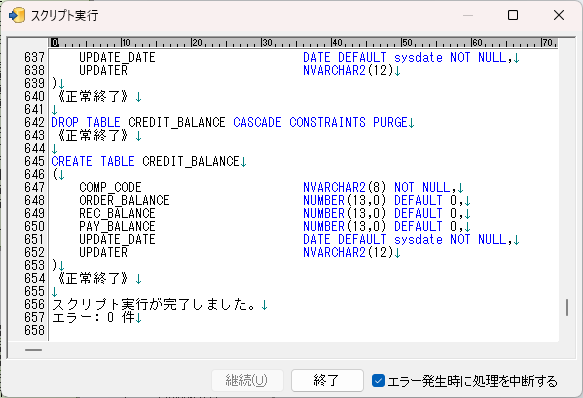The height and width of the screenshot is (398, 583).
Task: Click the CREATE TABLE CREDIT_BALANCE line
Action: coord(149,161)
